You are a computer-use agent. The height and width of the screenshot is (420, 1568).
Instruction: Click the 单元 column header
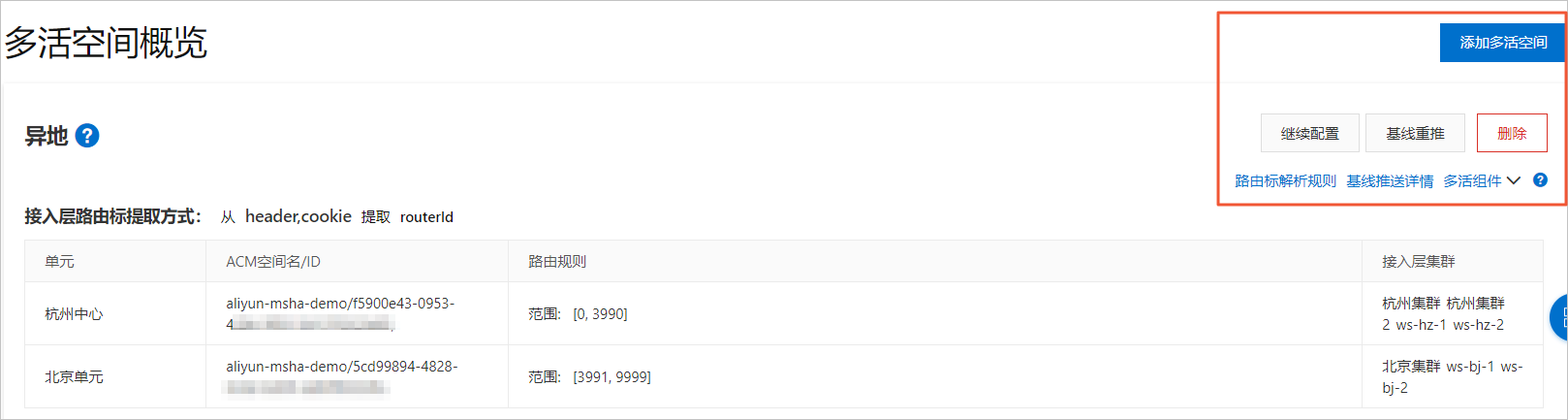59,261
